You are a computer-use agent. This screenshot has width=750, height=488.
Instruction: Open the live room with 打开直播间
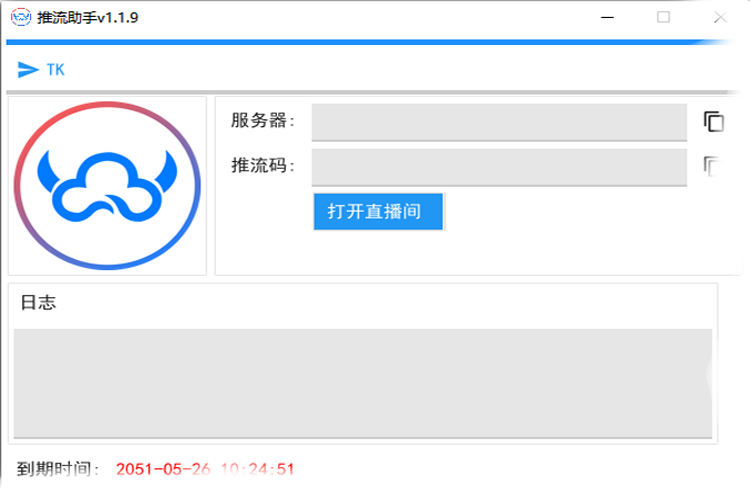pos(378,211)
